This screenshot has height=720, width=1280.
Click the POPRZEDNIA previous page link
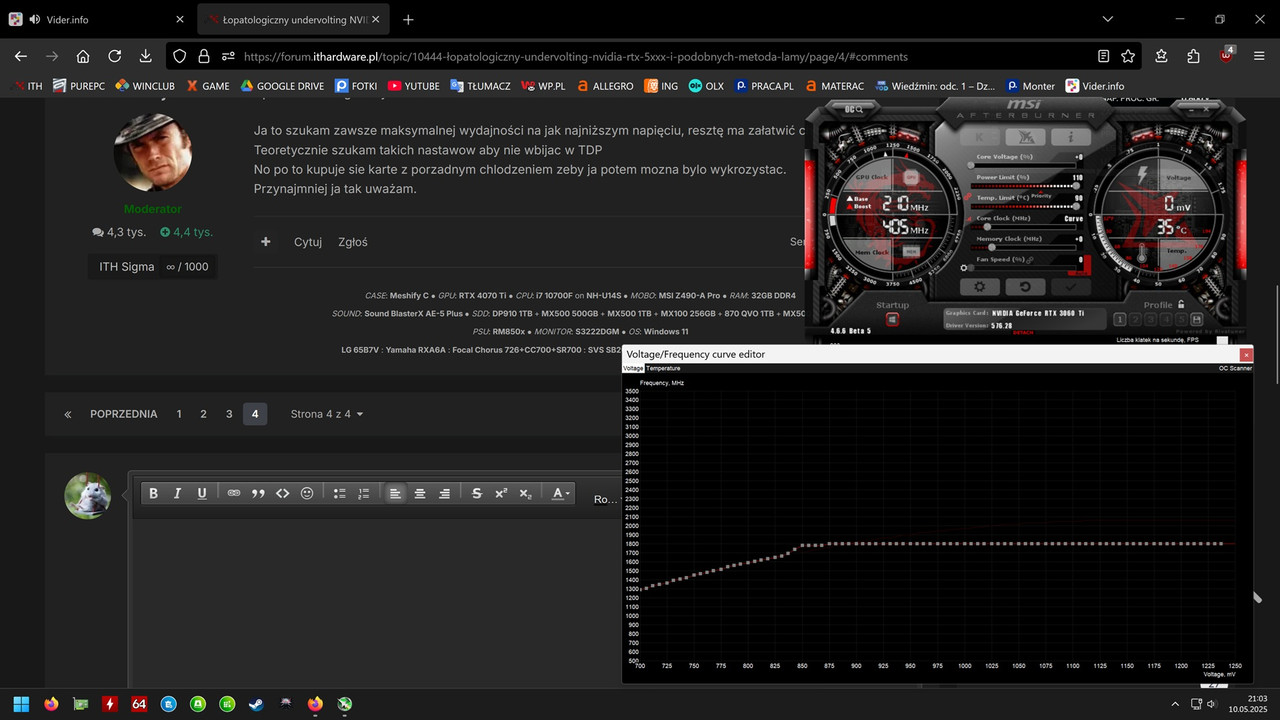point(123,414)
